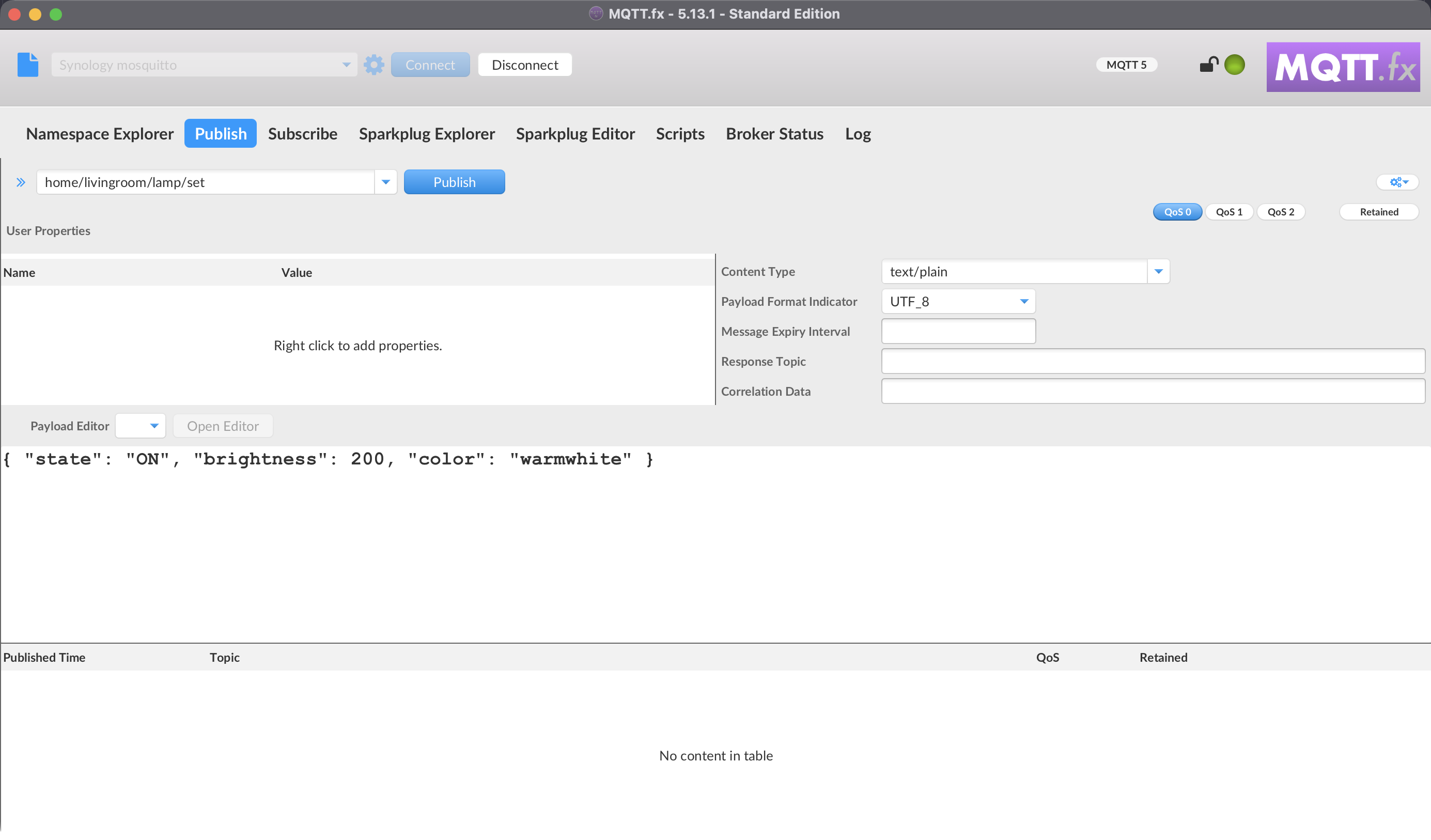Open connection settings gear icon

point(374,65)
